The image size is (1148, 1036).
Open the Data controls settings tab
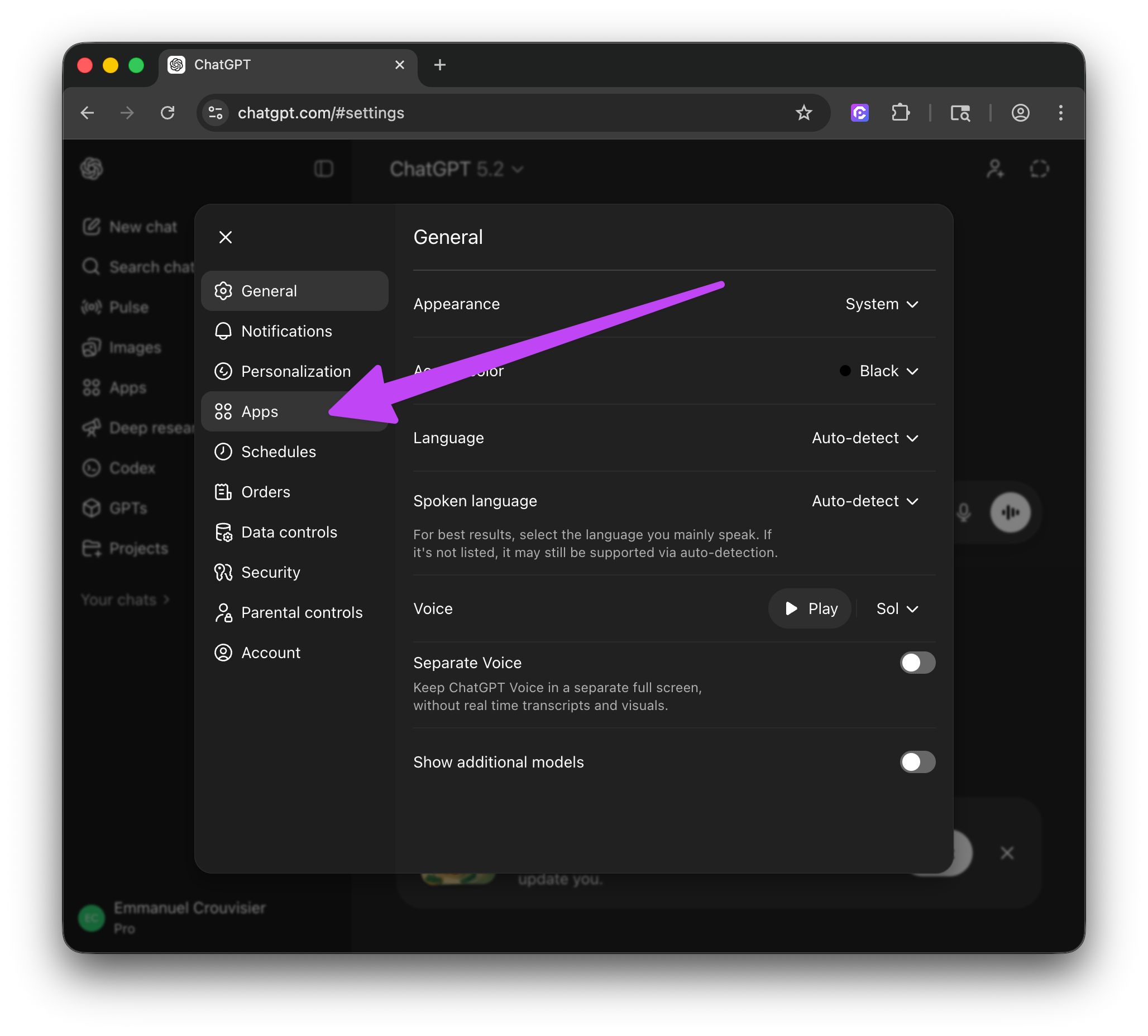[x=289, y=532]
